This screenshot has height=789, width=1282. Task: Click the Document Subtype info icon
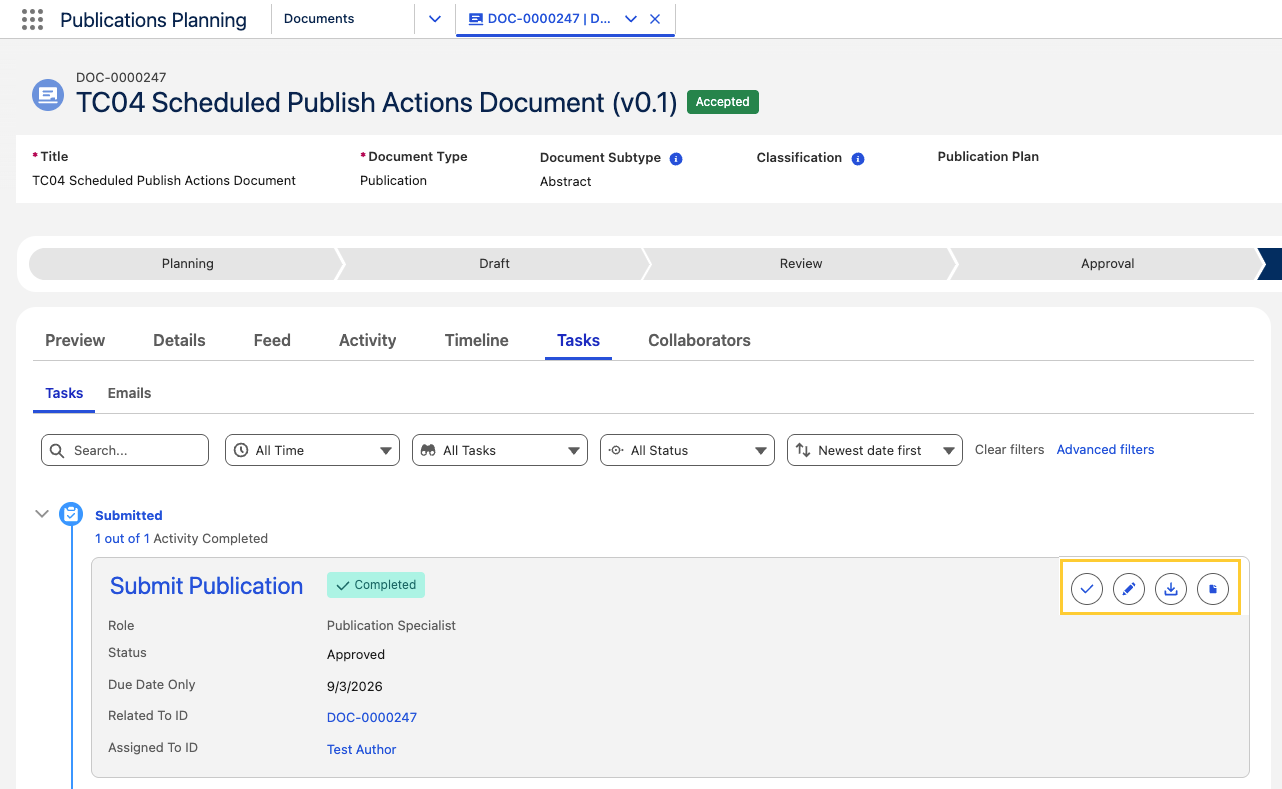[676, 158]
